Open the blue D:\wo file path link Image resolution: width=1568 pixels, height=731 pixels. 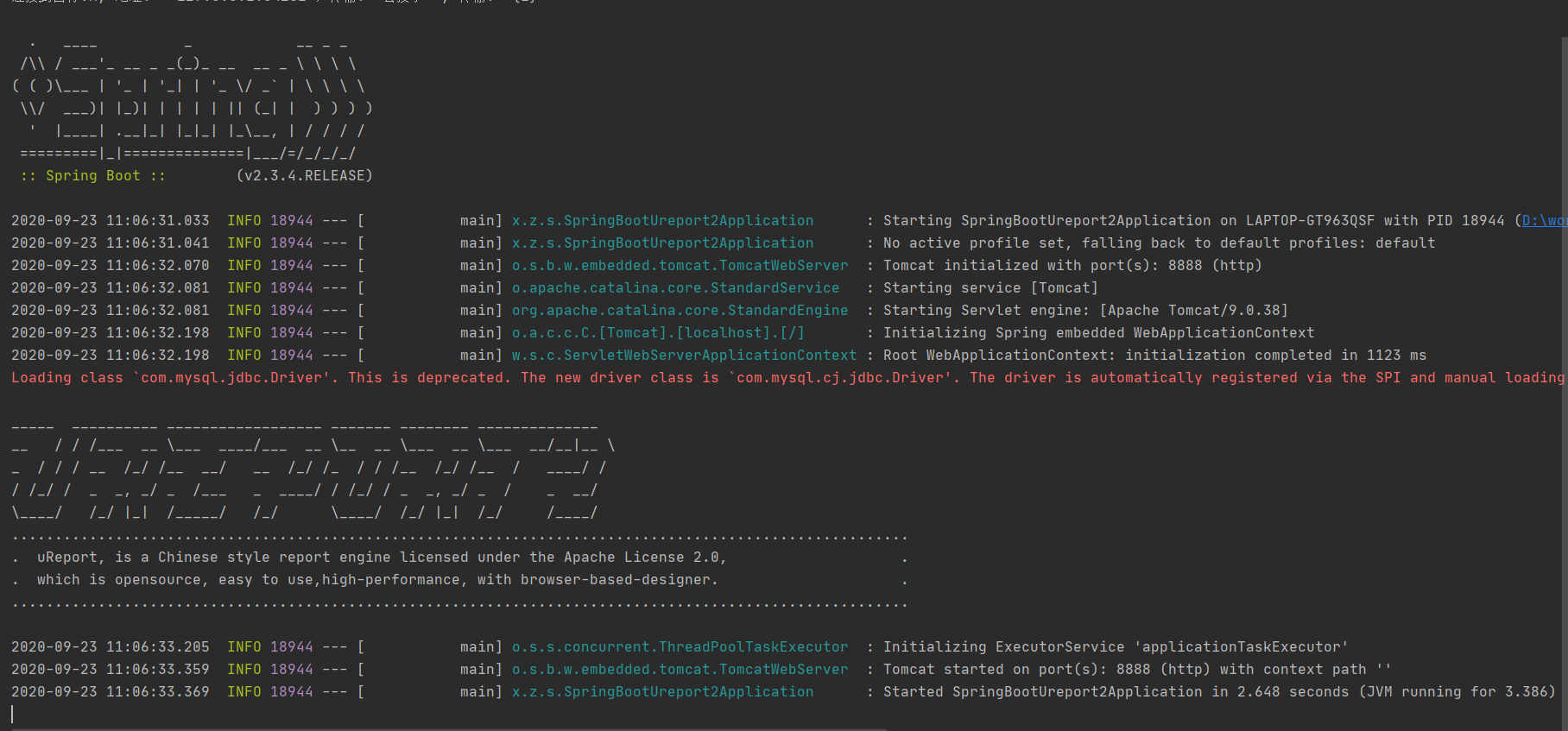[1544, 221]
